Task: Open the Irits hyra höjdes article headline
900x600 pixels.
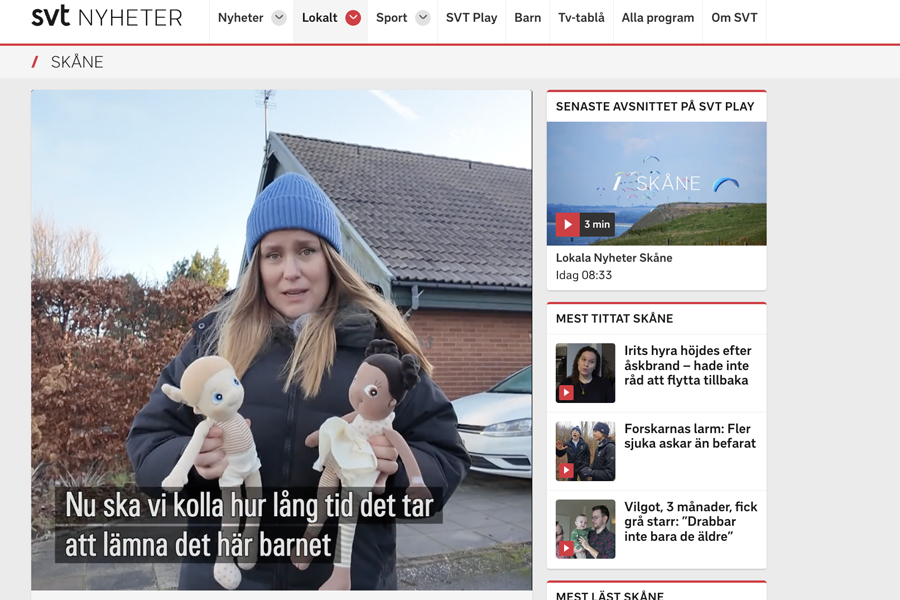Action: [x=688, y=365]
